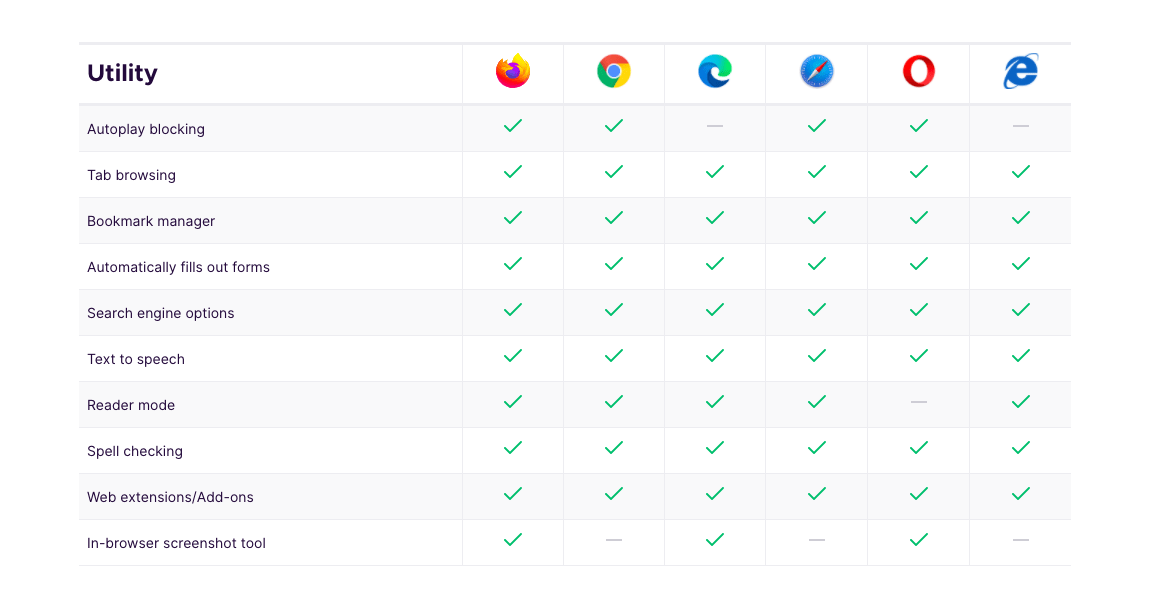Click Safari's check mark for Search engine options

(817, 309)
